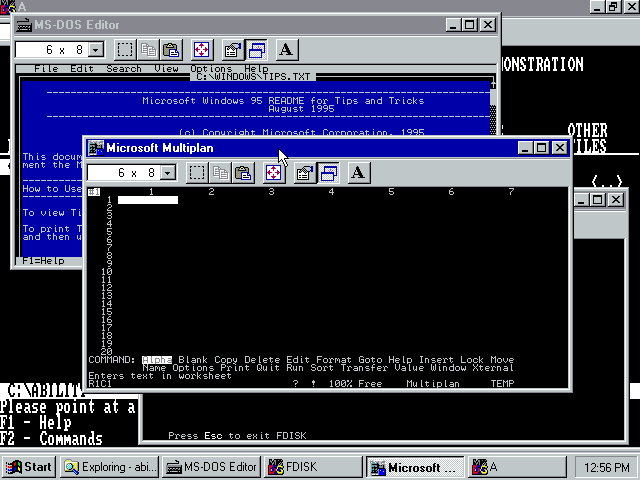Open Search menu in MS-DOS Editor
Image resolution: width=640 pixels, height=480 pixels.
tap(124, 69)
